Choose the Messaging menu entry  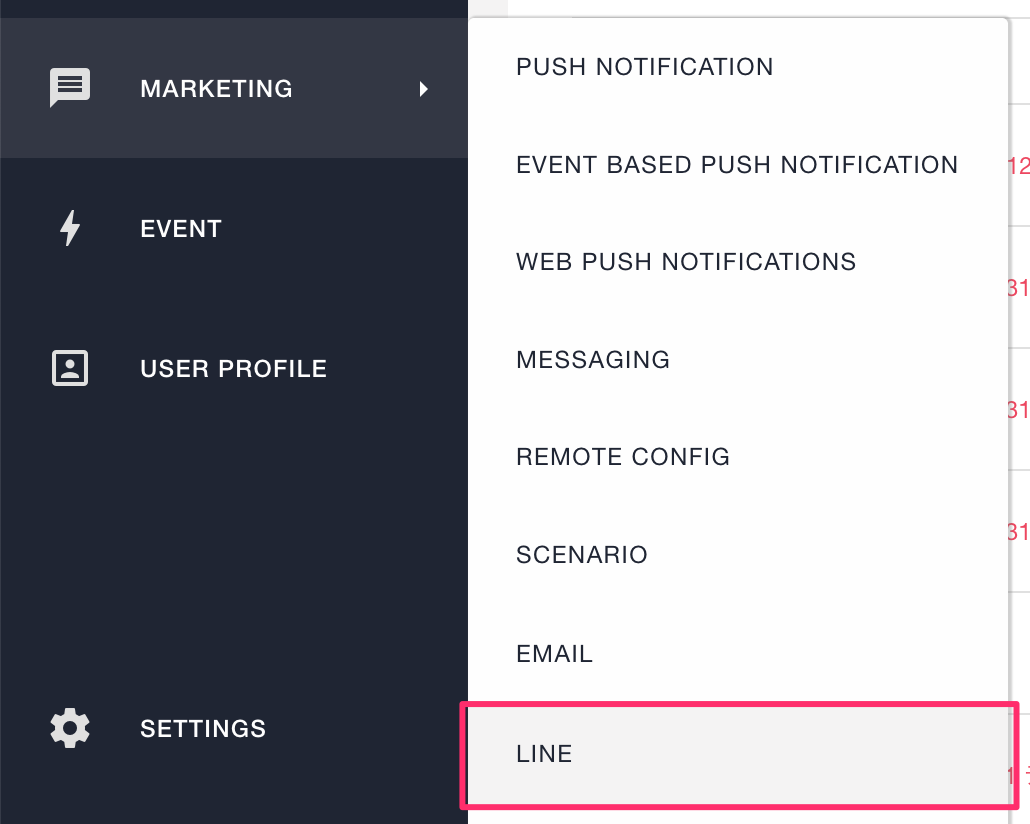(593, 360)
